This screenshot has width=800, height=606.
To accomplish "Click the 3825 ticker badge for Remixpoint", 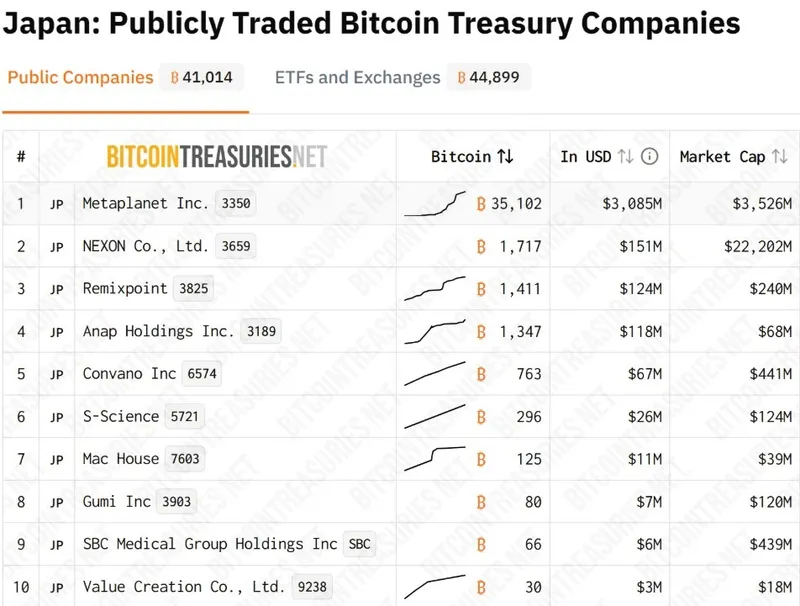I will coord(193,289).
